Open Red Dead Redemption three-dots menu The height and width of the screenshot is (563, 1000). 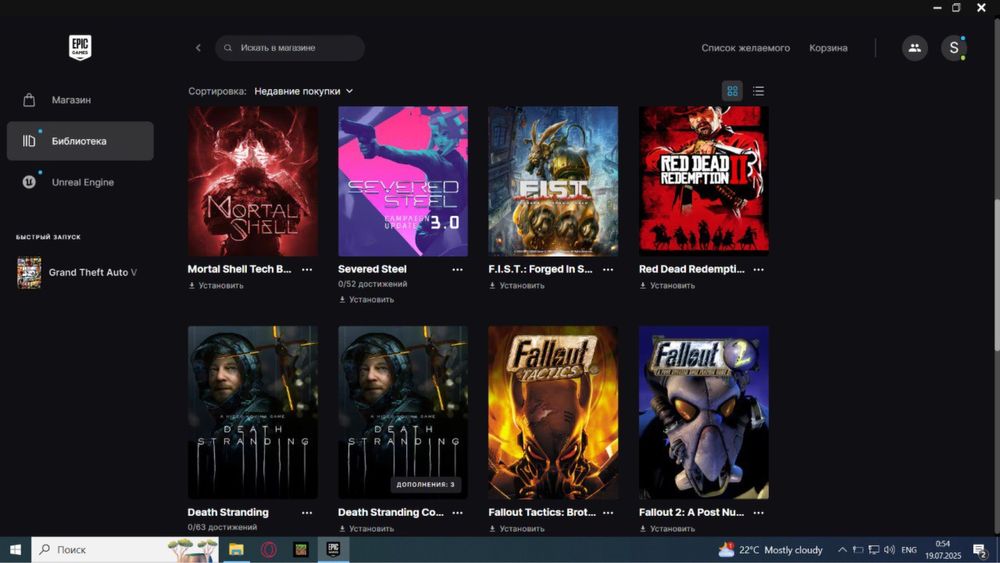point(759,269)
